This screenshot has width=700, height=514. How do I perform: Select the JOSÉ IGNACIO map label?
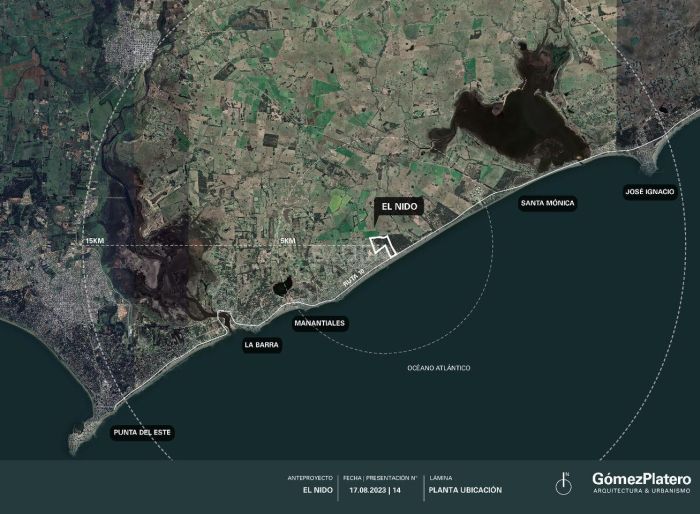(x=650, y=192)
